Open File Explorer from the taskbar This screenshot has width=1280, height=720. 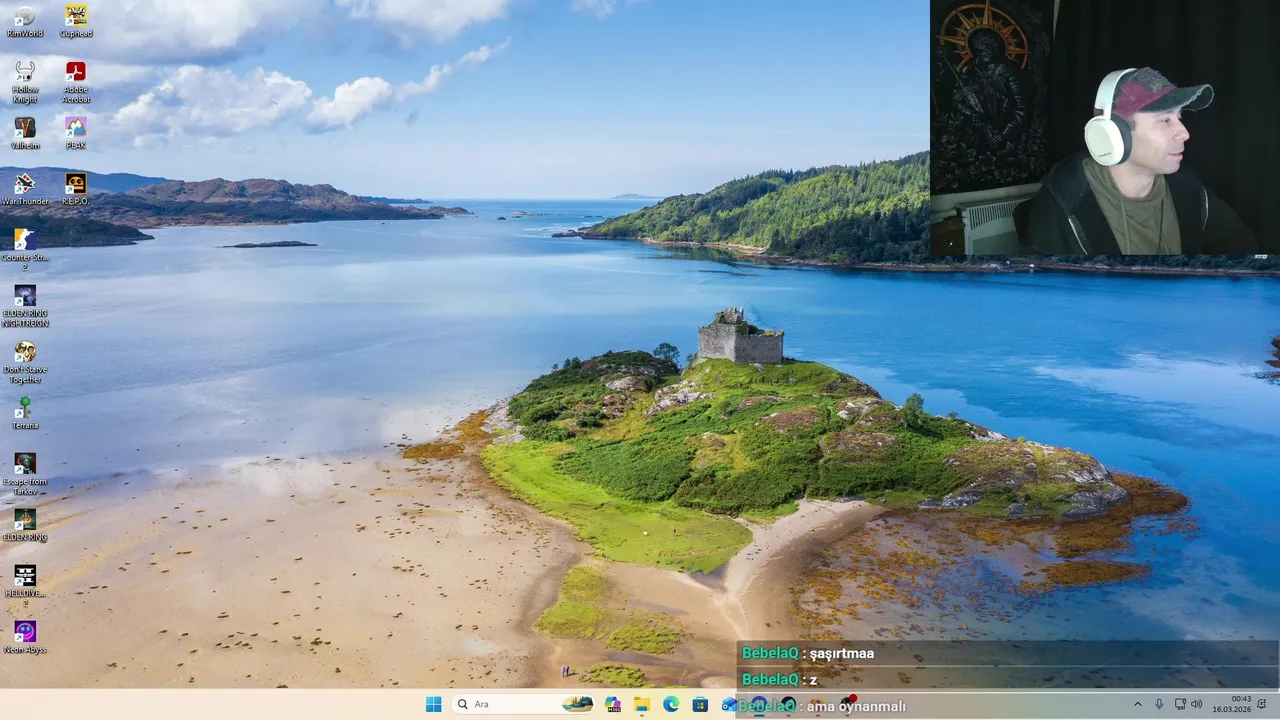tap(642, 704)
